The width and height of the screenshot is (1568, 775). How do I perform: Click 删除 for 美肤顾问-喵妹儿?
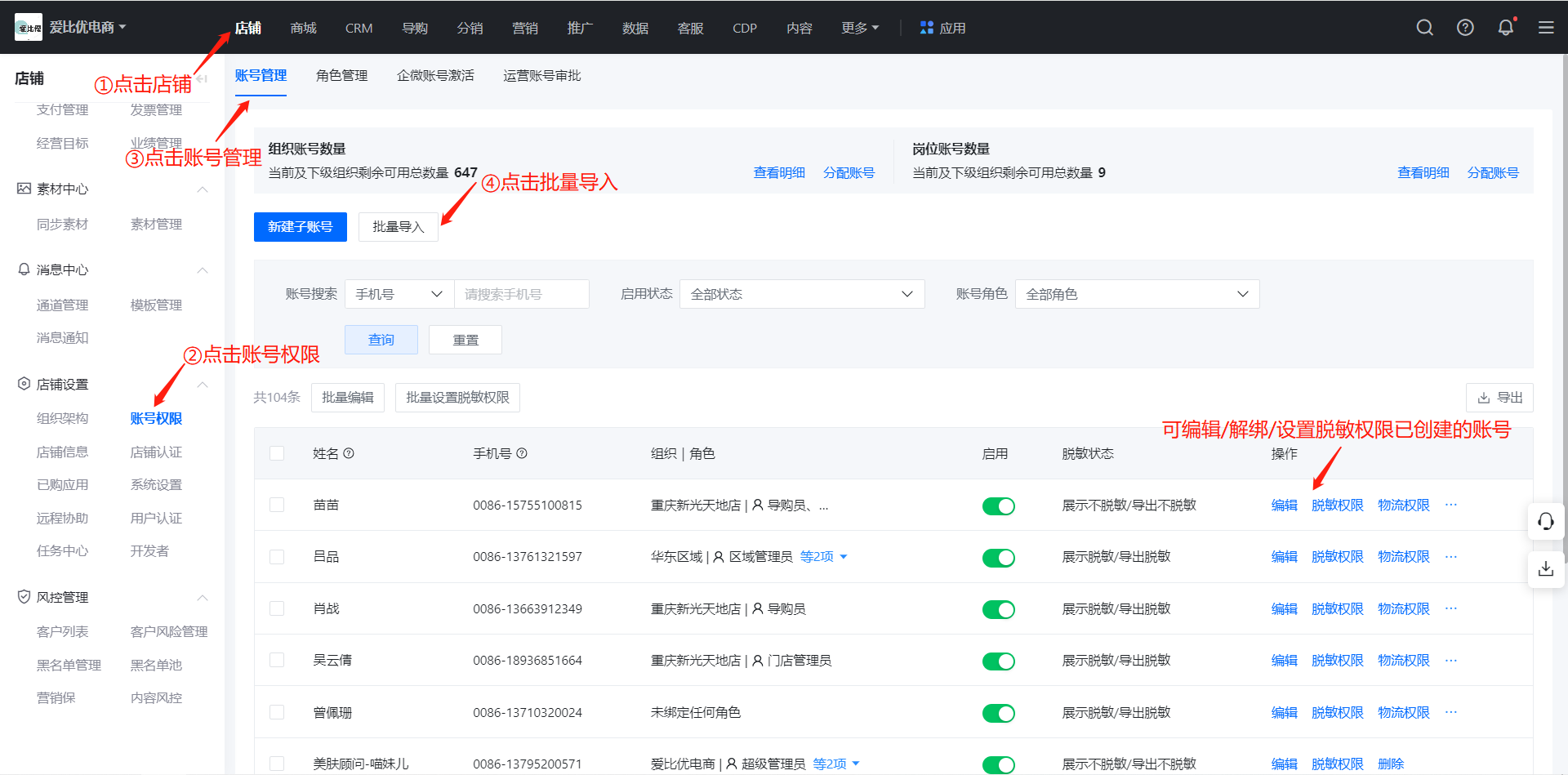(x=1391, y=764)
